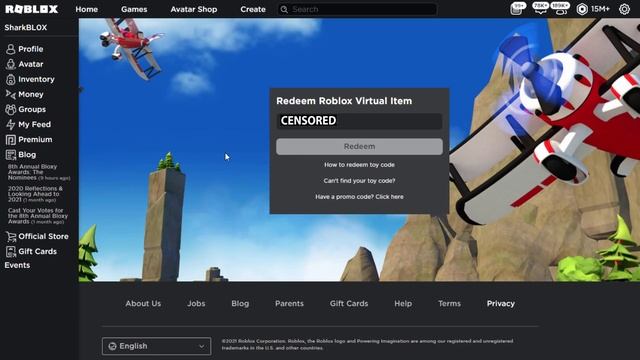Viewport: 640px width, 360px height.
Task: Open Groups in the sidebar
Action: click(32, 109)
